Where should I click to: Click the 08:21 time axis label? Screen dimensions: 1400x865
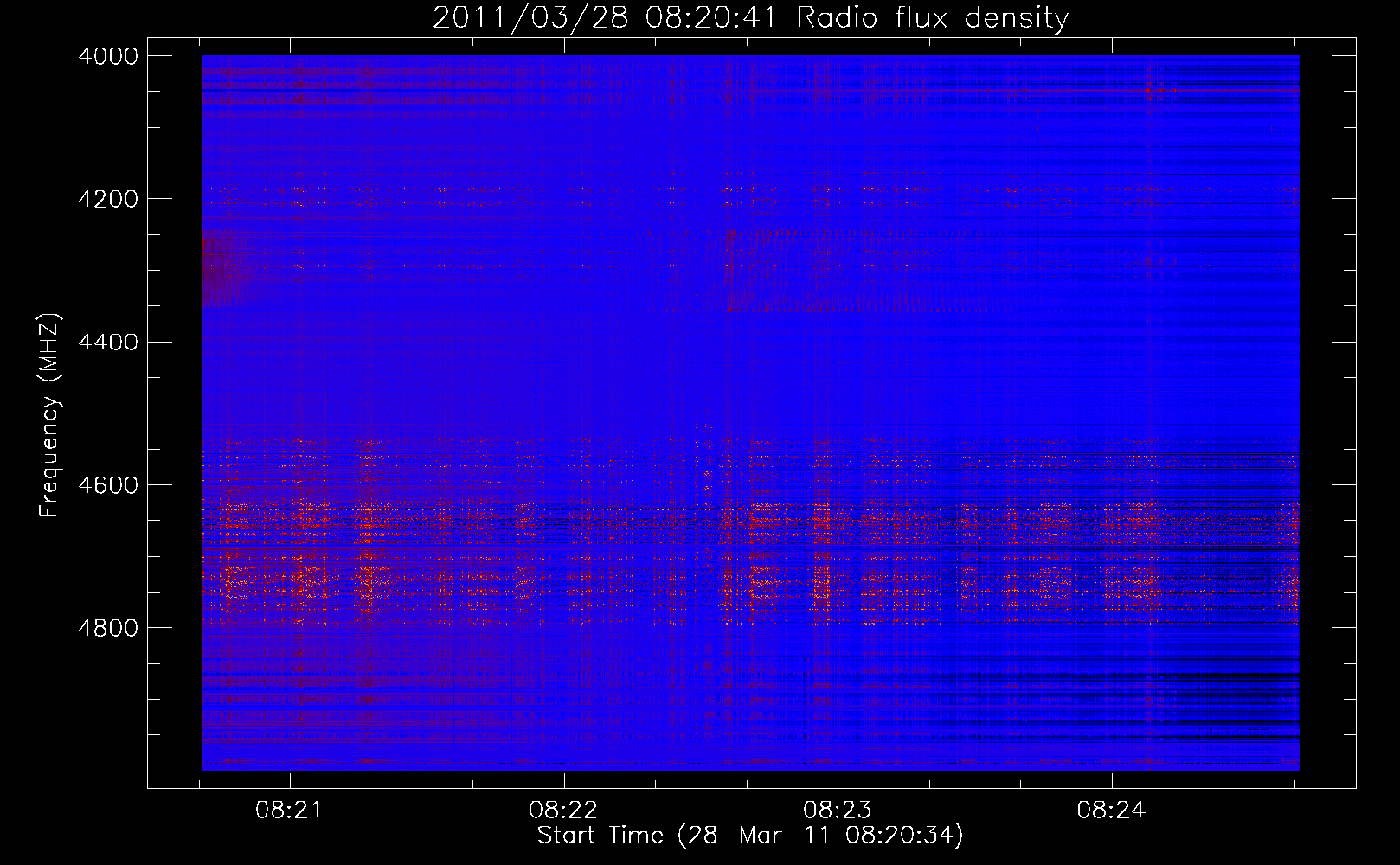[x=289, y=810]
